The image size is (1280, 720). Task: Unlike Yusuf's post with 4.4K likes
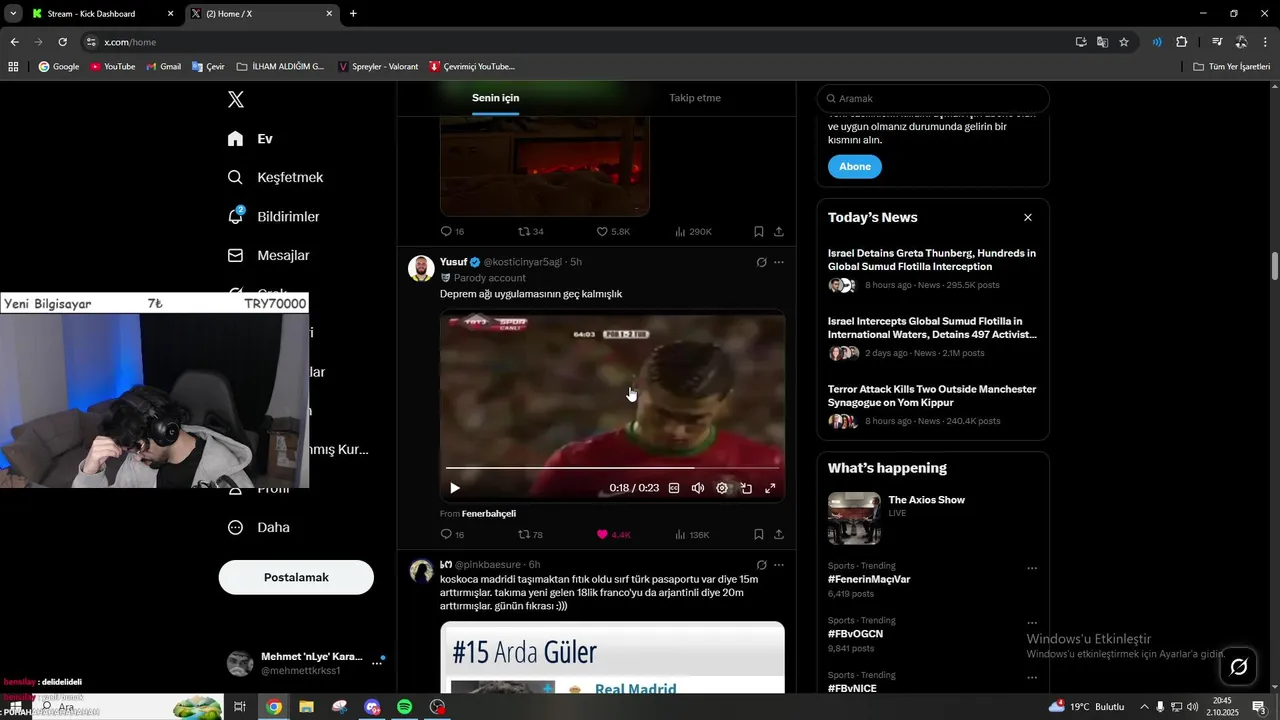[x=613, y=535]
